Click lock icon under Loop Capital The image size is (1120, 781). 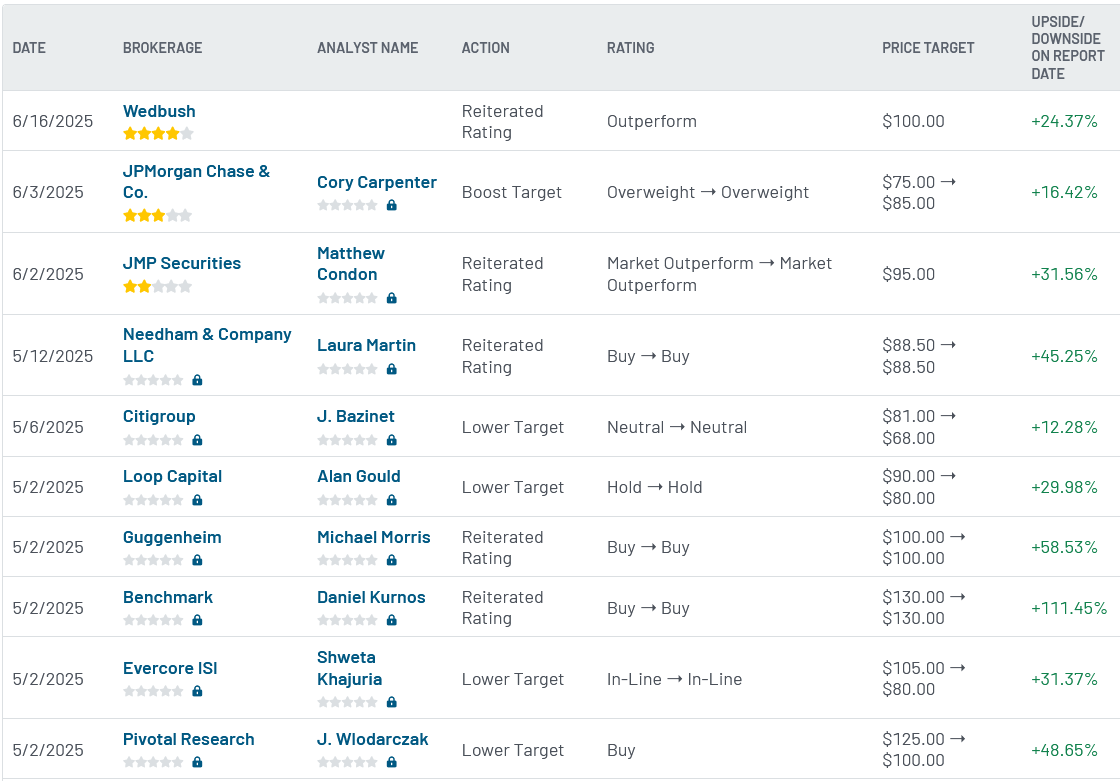[x=197, y=500]
